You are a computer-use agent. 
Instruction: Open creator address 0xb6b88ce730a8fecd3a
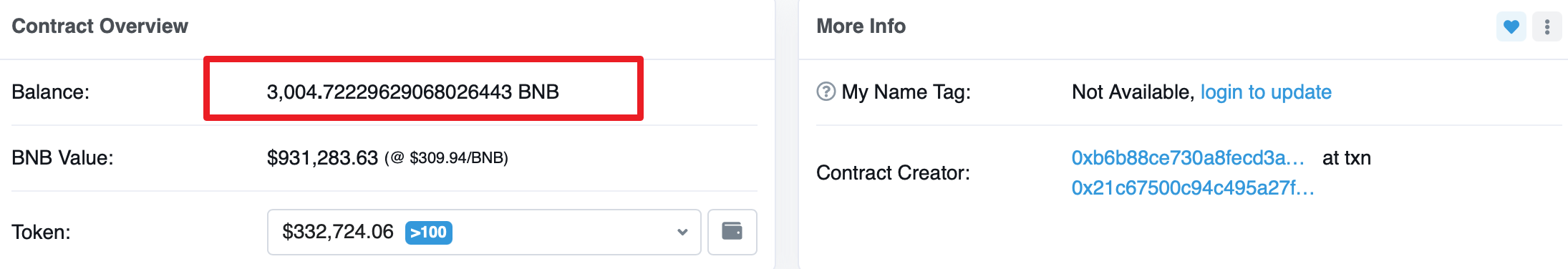pos(1188,158)
